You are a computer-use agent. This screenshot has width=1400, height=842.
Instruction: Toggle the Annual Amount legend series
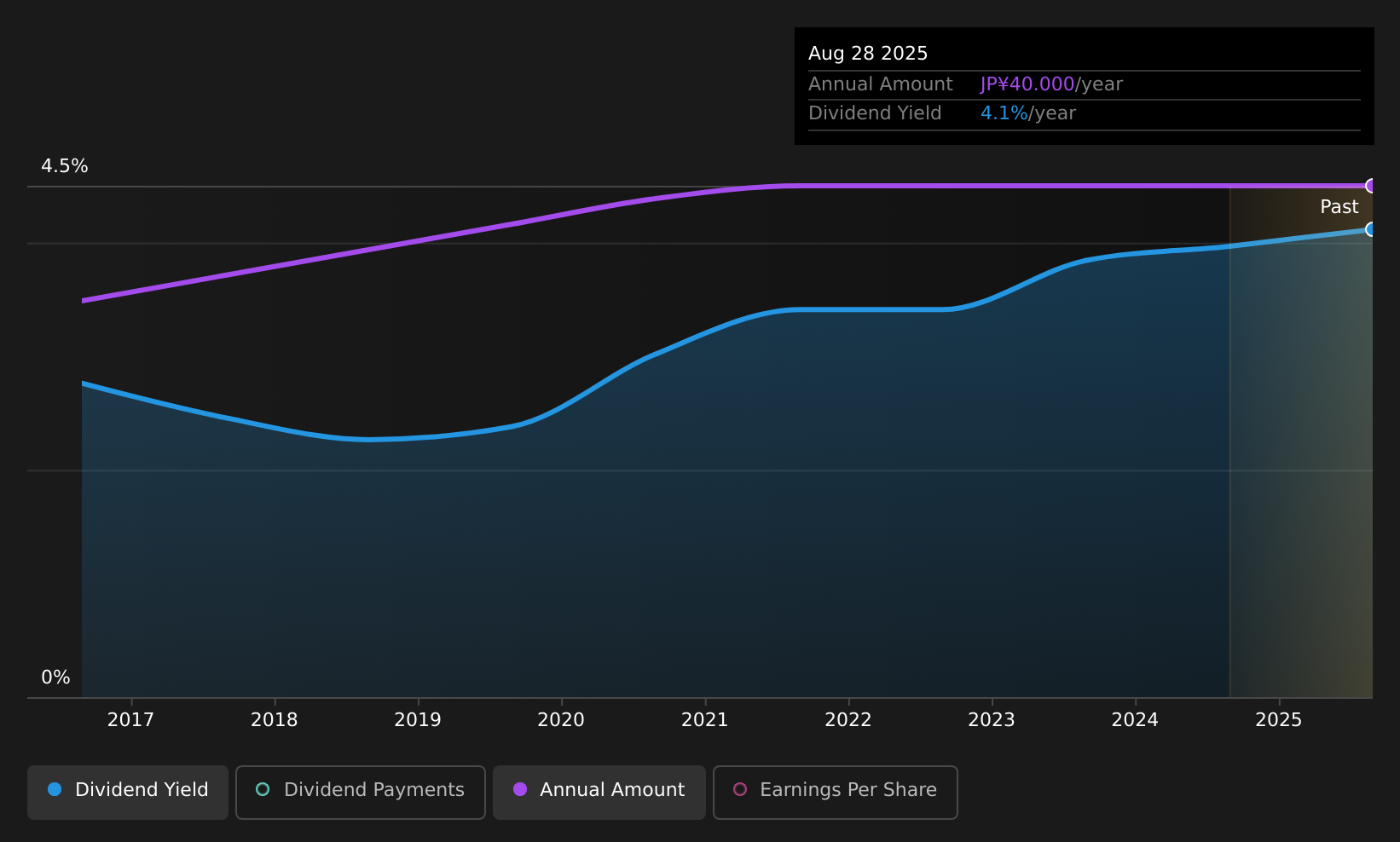(599, 792)
